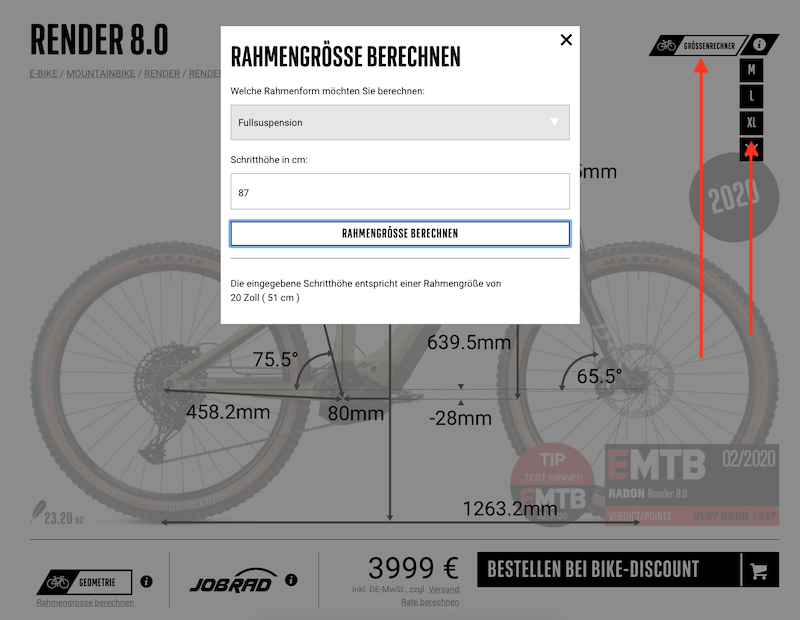Select frame size M
The image size is (800, 620).
click(751, 70)
